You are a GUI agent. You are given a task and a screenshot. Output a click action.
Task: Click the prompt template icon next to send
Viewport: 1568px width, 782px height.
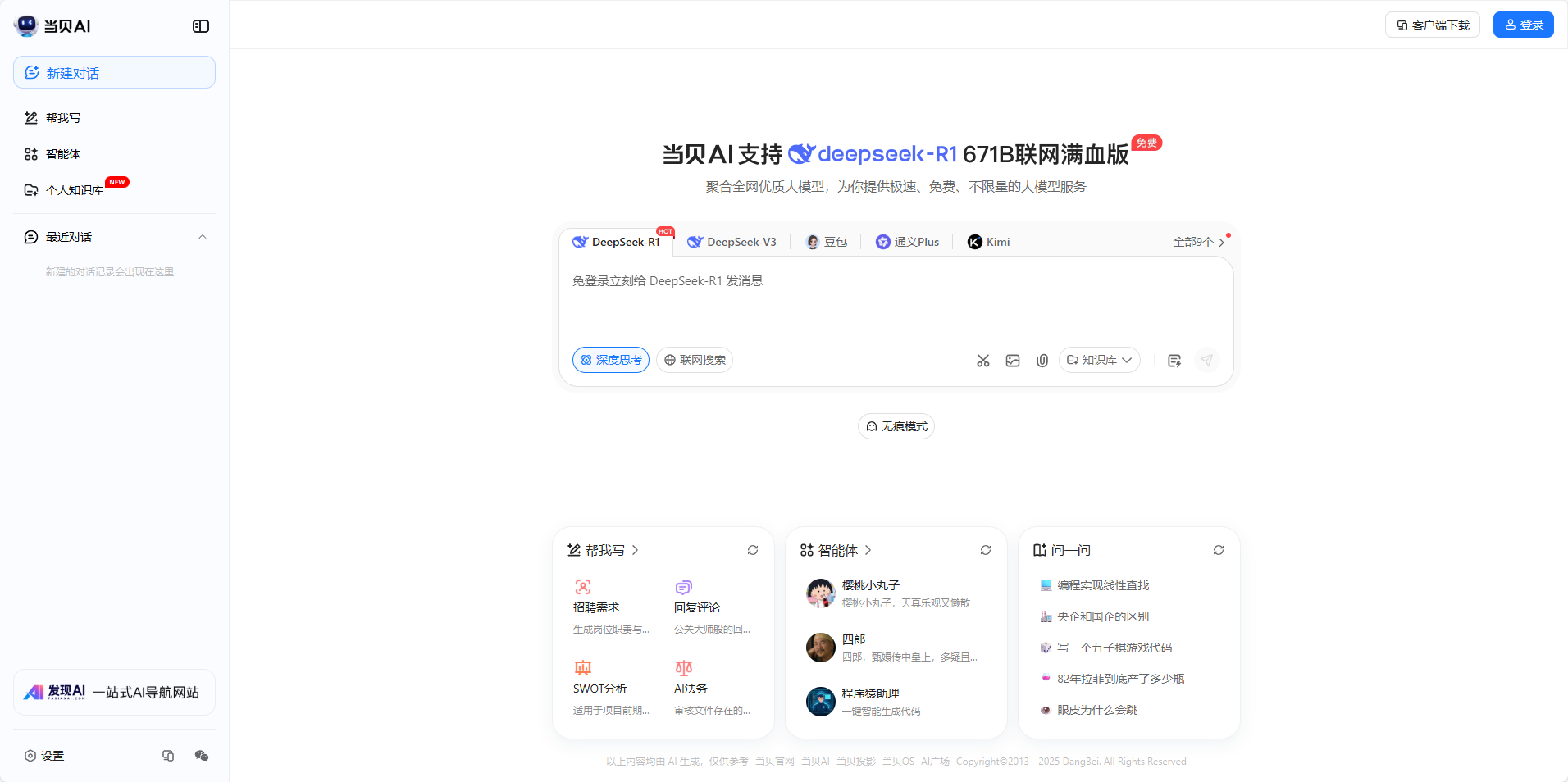tap(1174, 361)
